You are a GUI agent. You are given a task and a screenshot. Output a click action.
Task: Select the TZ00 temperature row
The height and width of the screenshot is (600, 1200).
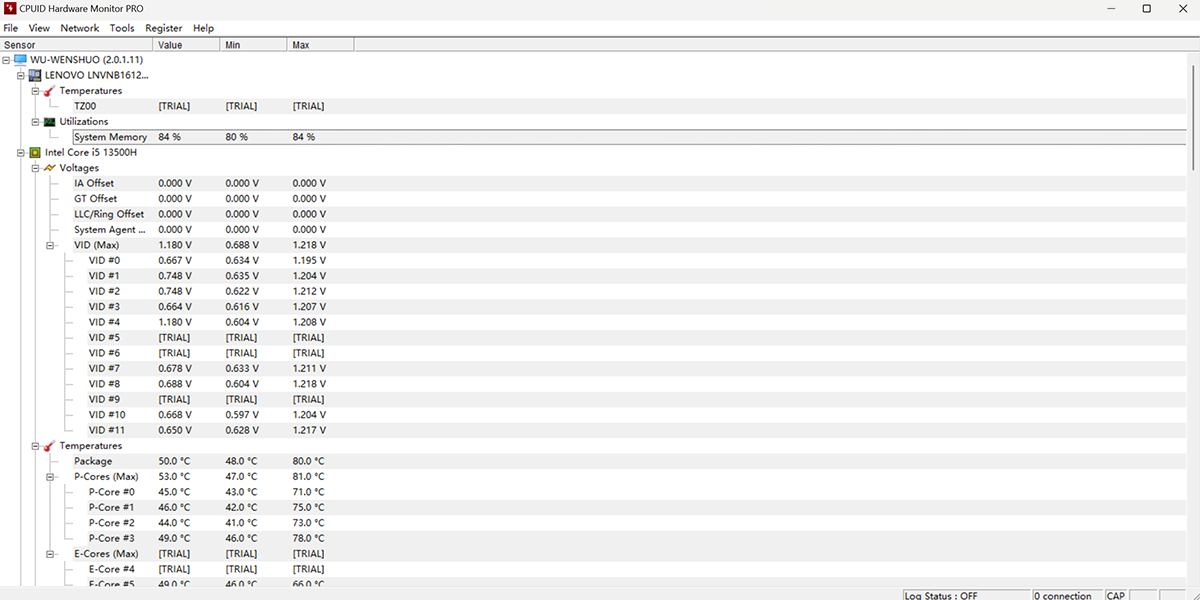tap(630, 106)
